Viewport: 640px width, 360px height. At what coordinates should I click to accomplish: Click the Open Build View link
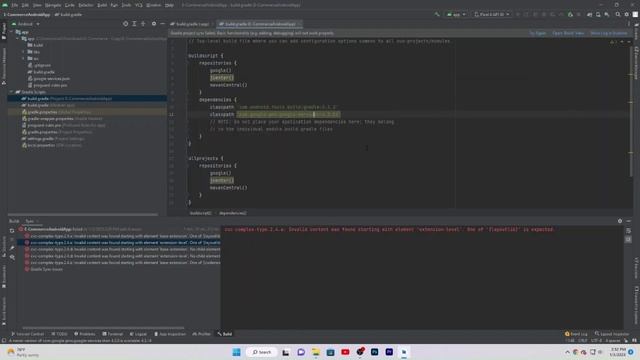pyautogui.click(x=568, y=33)
